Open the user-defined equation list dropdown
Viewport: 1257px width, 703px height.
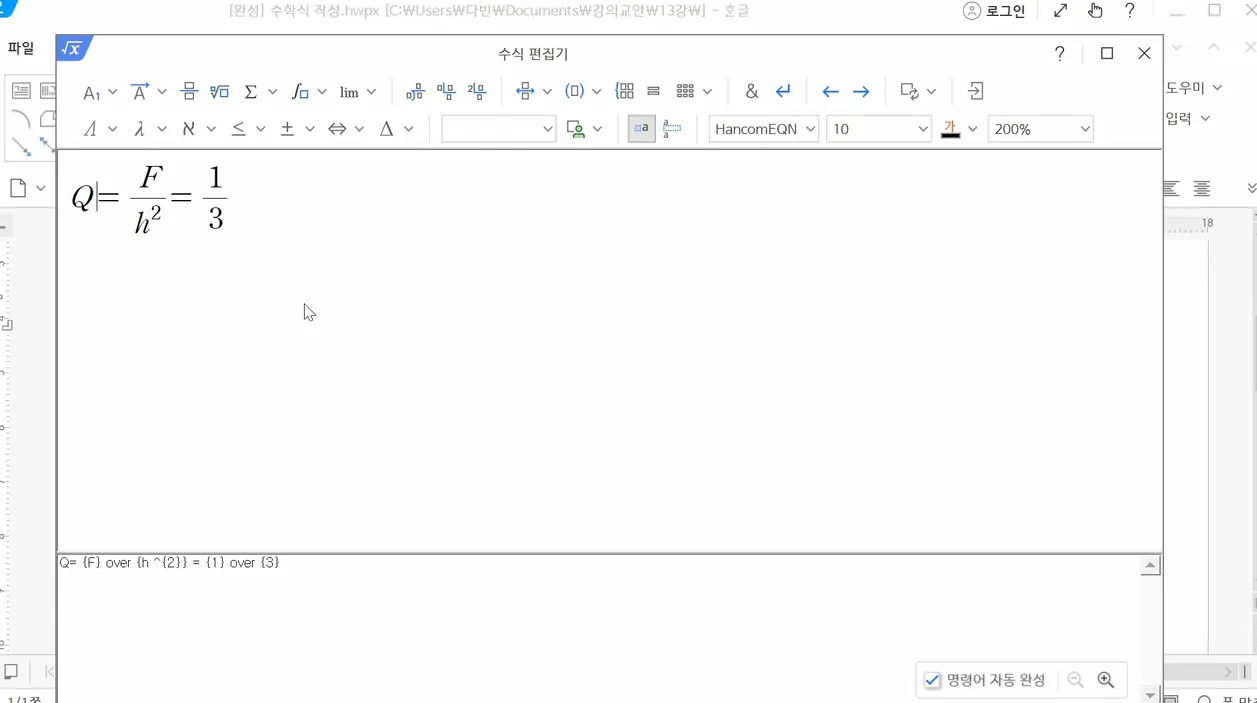pyautogui.click(x=584, y=129)
